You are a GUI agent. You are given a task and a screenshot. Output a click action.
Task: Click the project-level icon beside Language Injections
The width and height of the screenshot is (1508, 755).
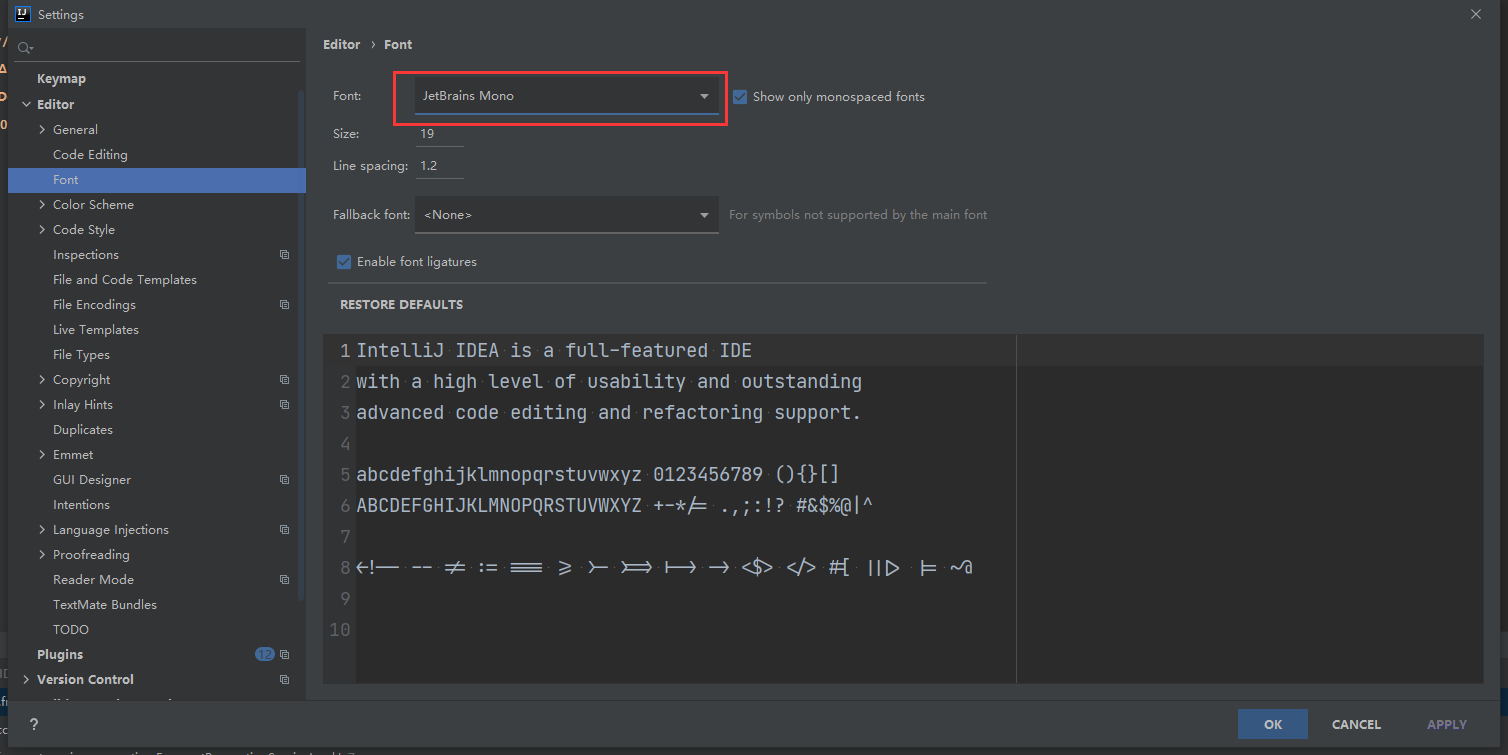point(285,530)
